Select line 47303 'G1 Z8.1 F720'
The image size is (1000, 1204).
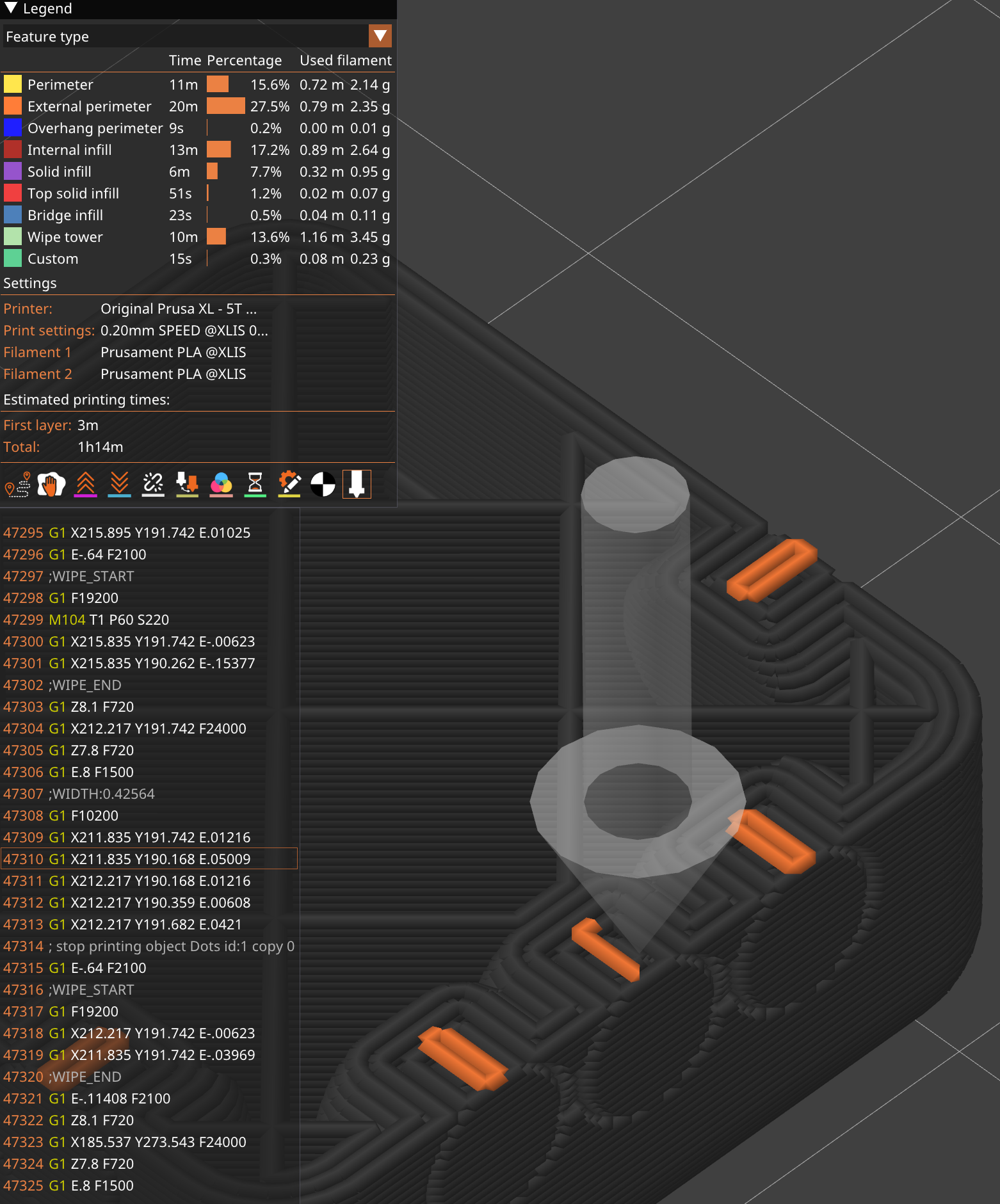pyautogui.click(x=149, y=707)
